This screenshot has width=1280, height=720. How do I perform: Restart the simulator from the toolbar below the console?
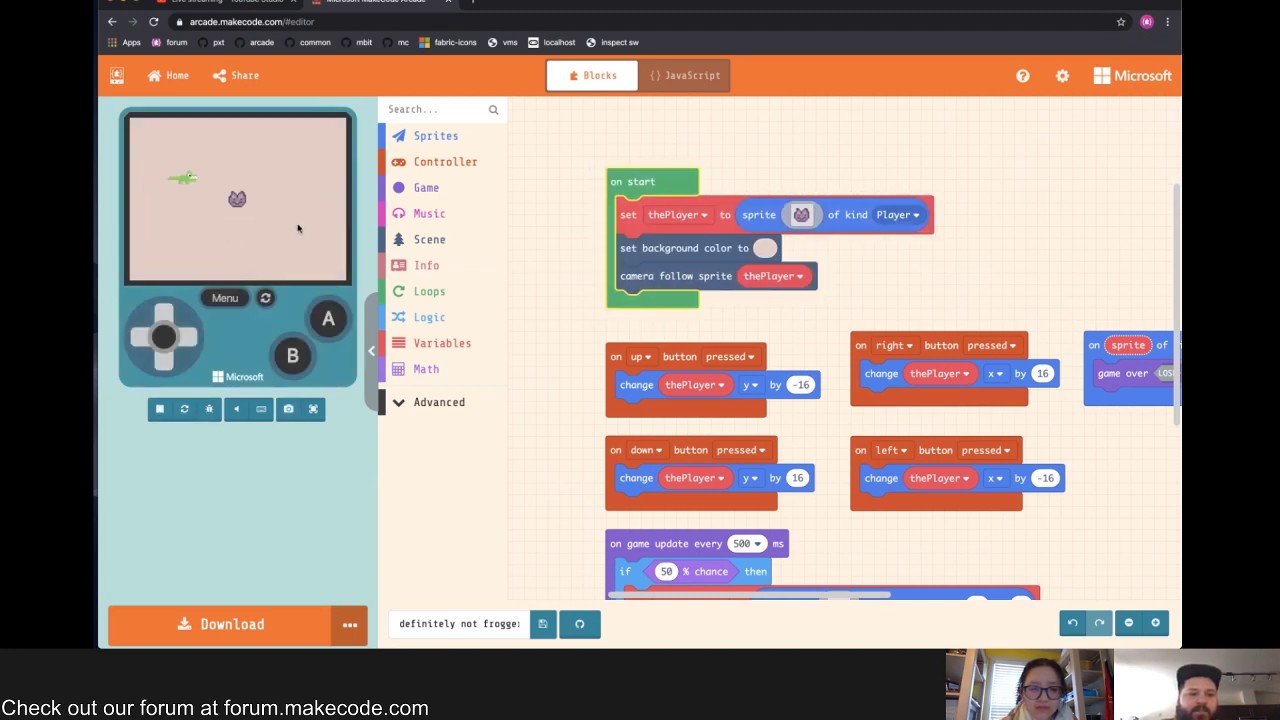(184, 409)
